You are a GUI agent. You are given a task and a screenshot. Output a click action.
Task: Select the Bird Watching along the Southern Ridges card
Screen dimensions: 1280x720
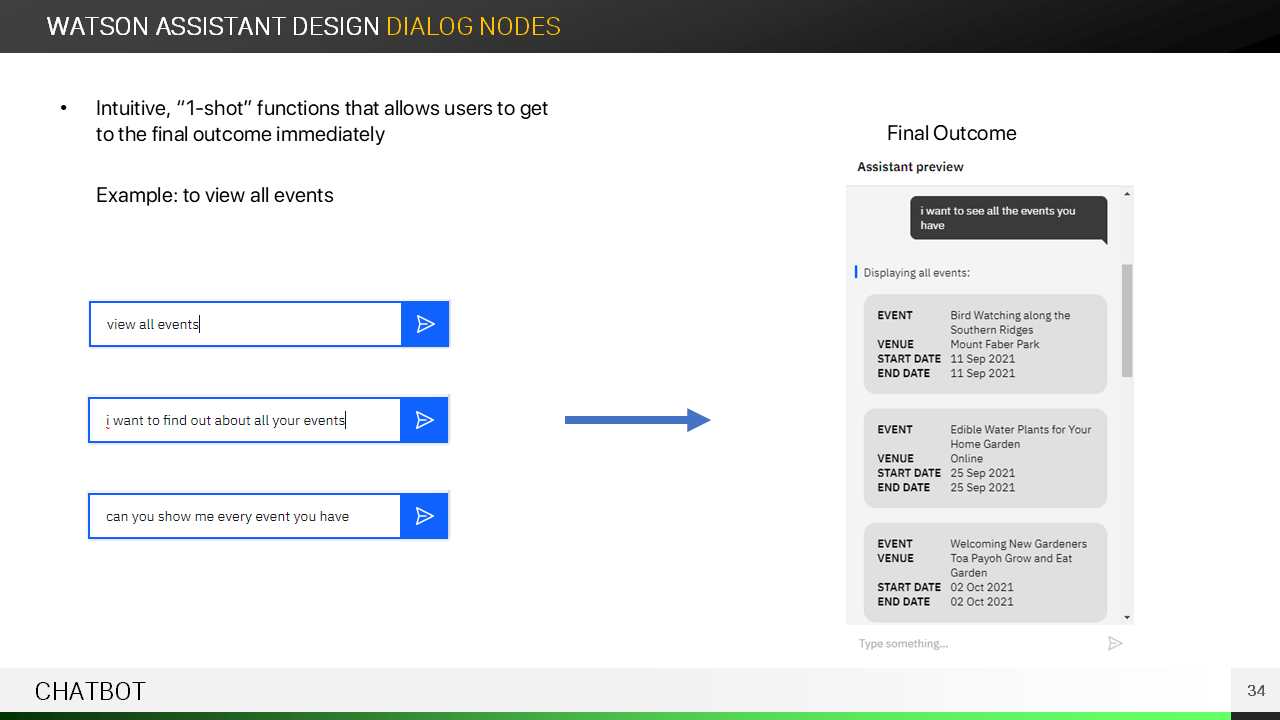coord(985,344)
